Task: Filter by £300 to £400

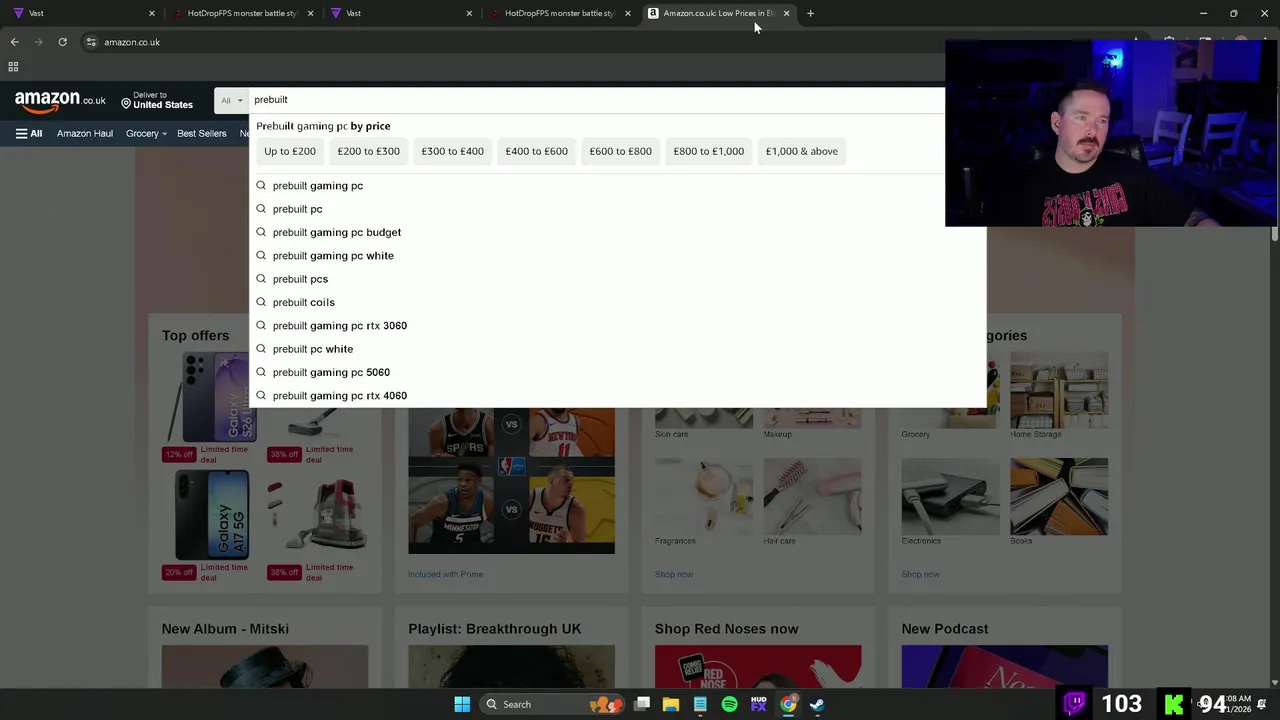Action: [x=452, y=151]
